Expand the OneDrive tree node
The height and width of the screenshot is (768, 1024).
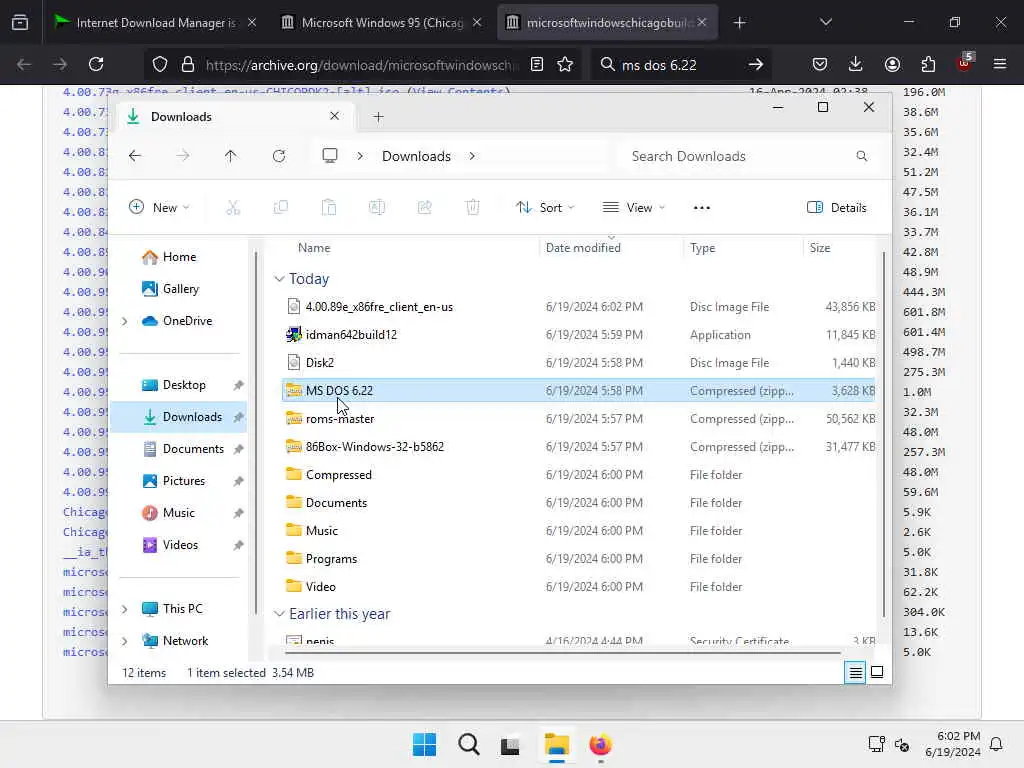pos(125,321)
